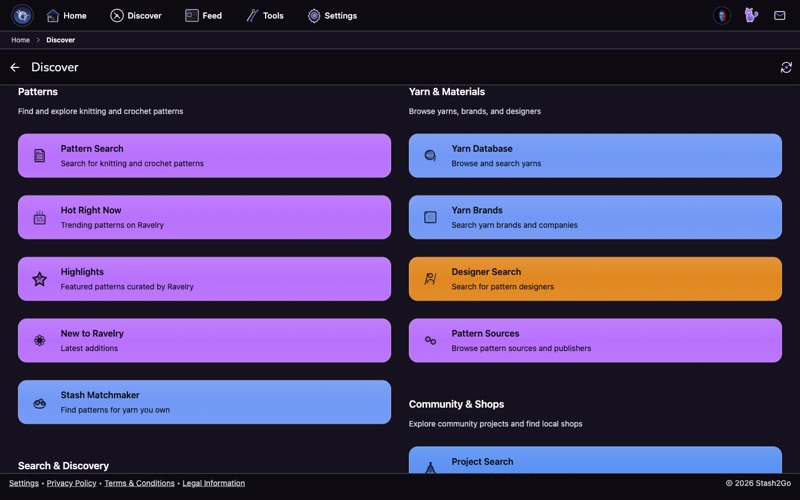Click the Pattern Search document icon

click(x=39, y=156)
